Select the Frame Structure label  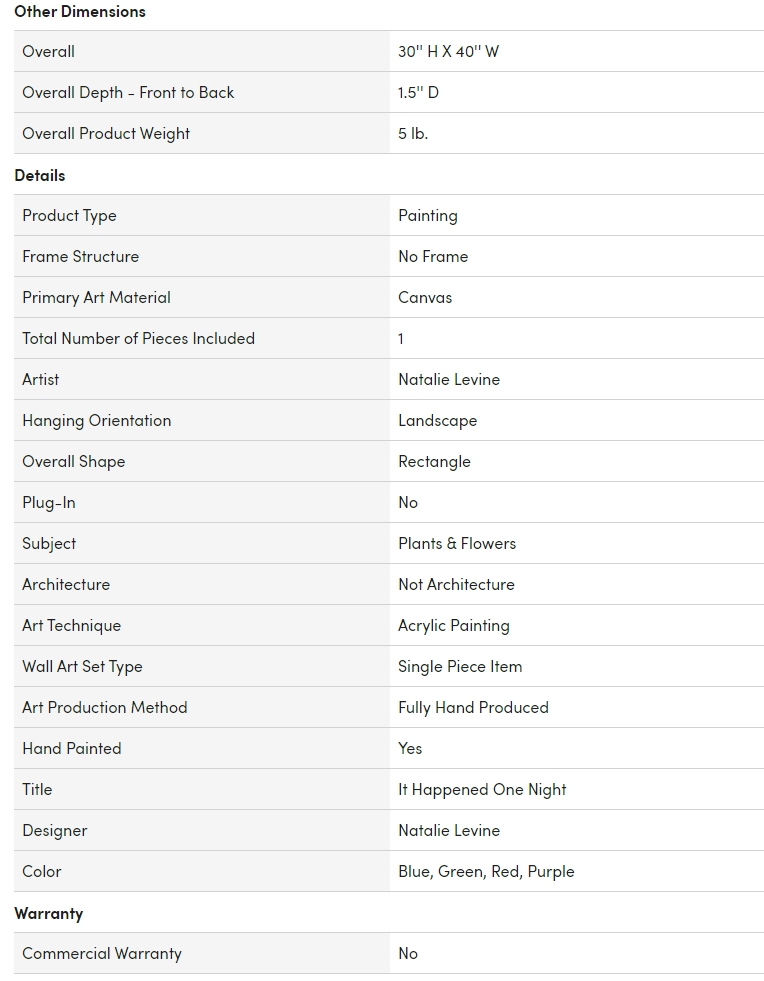pos(80,257)
